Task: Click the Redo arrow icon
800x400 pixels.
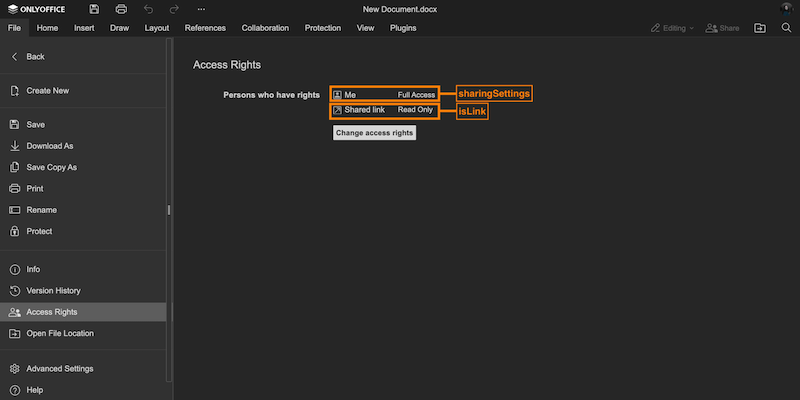Action: tap(175, 9)
